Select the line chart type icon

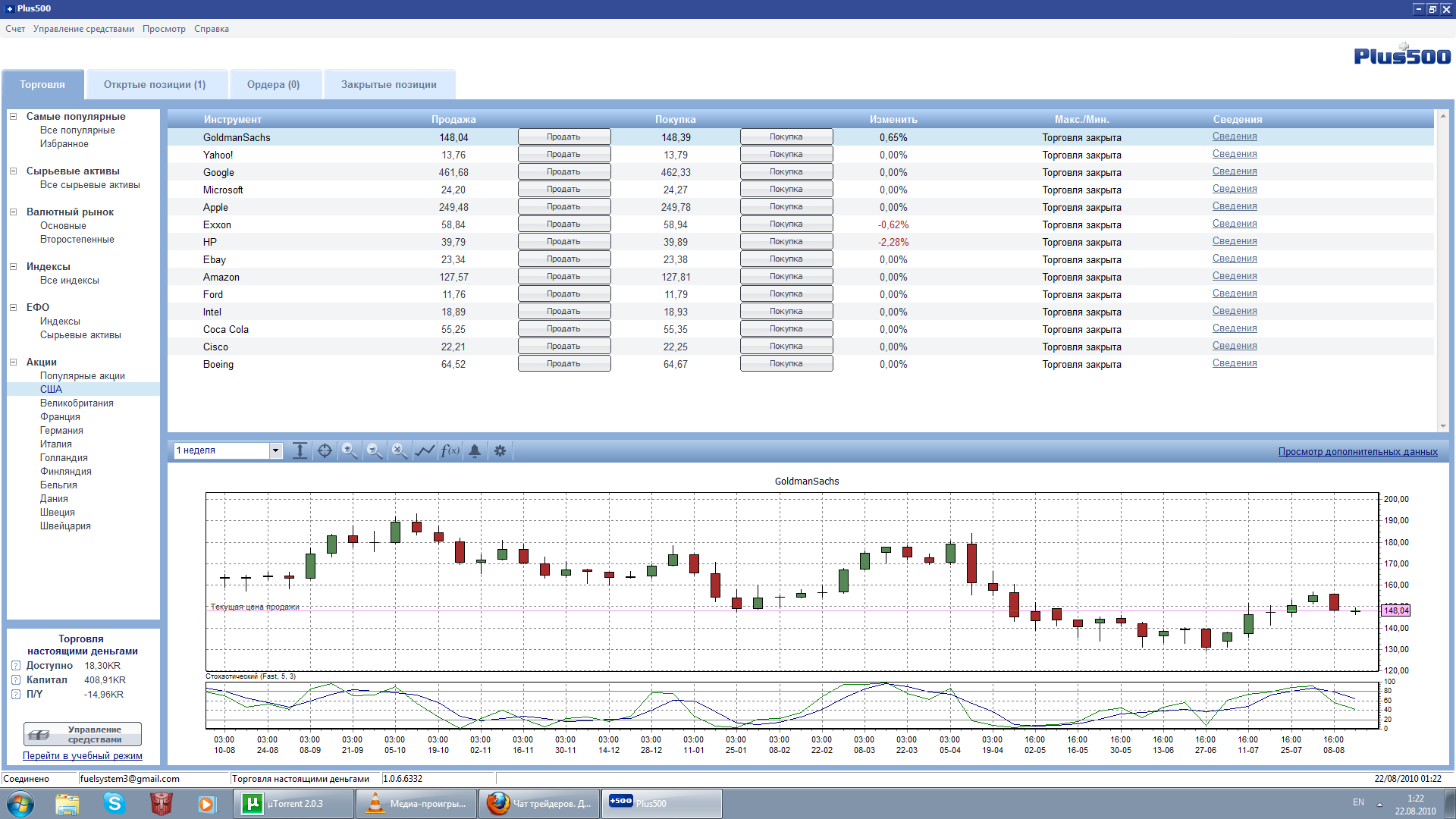[x=425, y=451]
